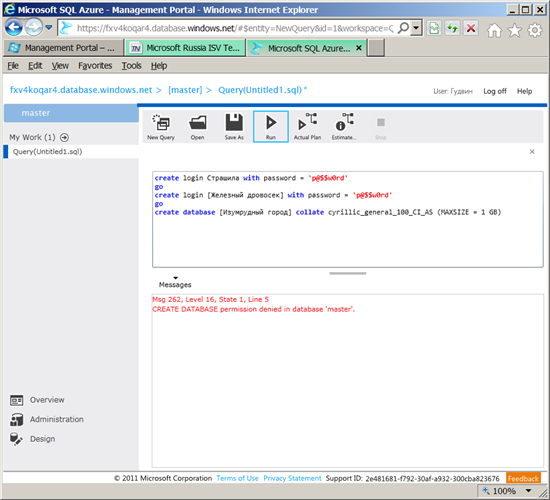Open the browser Tools gear icon

coord(535,31)
